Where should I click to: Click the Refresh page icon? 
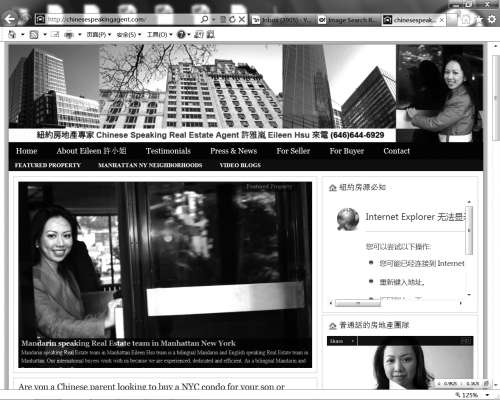(x=232, y=20)
